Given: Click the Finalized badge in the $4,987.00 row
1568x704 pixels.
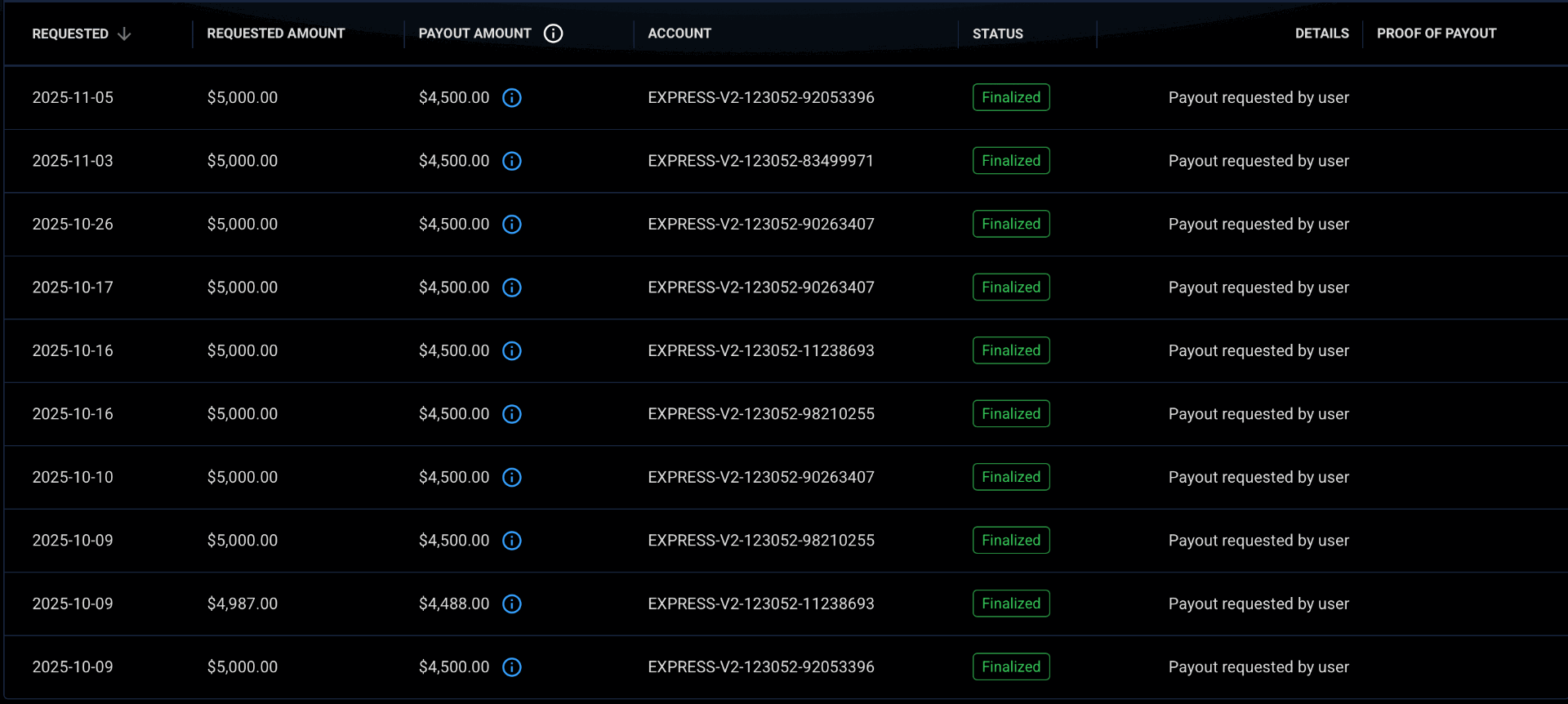Looking at the screenshot, I should [x=1011, y=604].
